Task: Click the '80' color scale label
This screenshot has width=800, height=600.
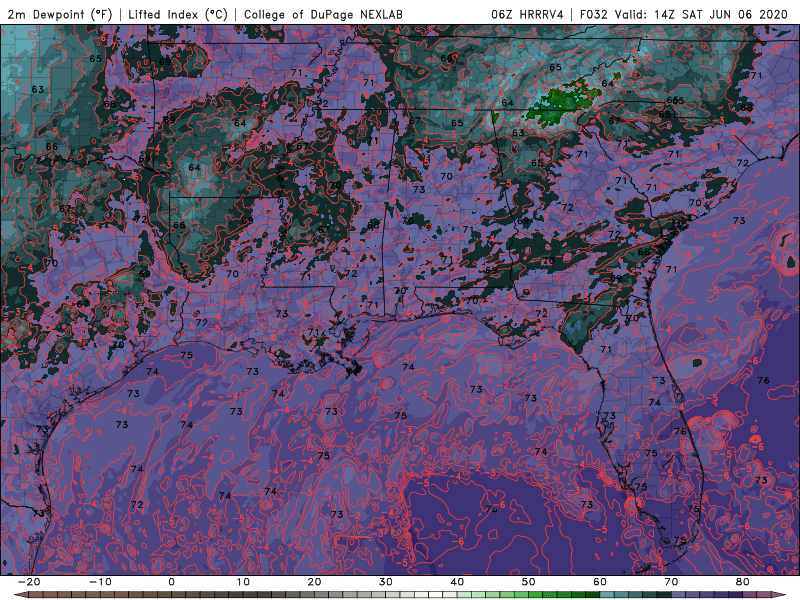Action: [743, 582]
